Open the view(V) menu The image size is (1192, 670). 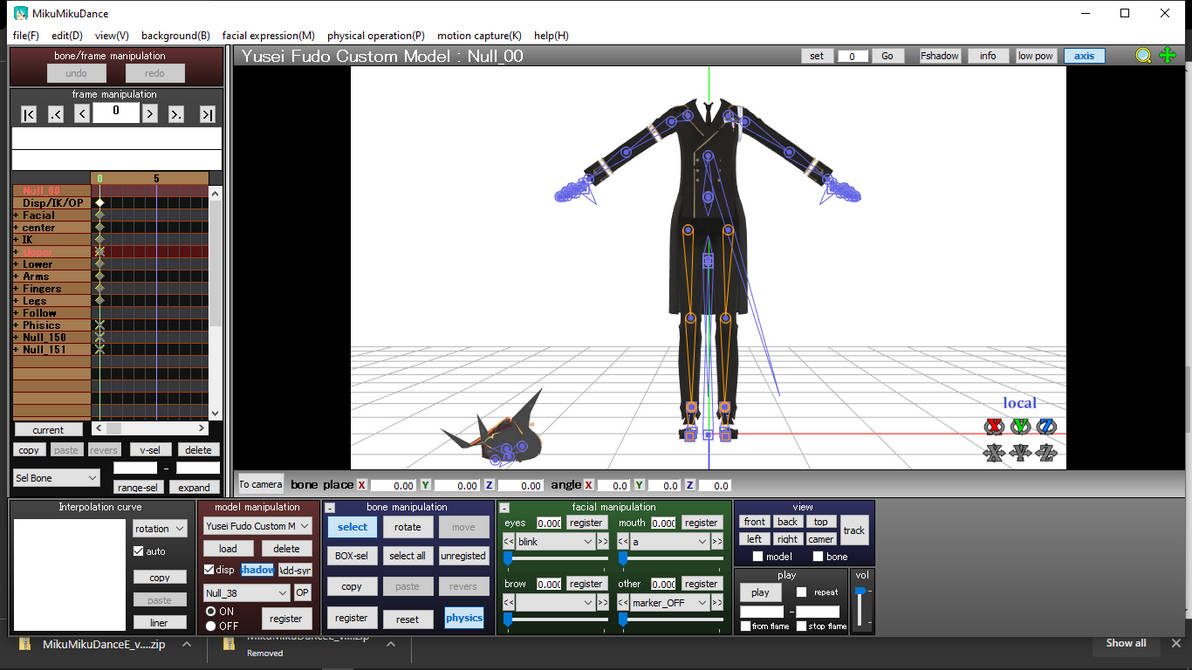click(112, 36)
